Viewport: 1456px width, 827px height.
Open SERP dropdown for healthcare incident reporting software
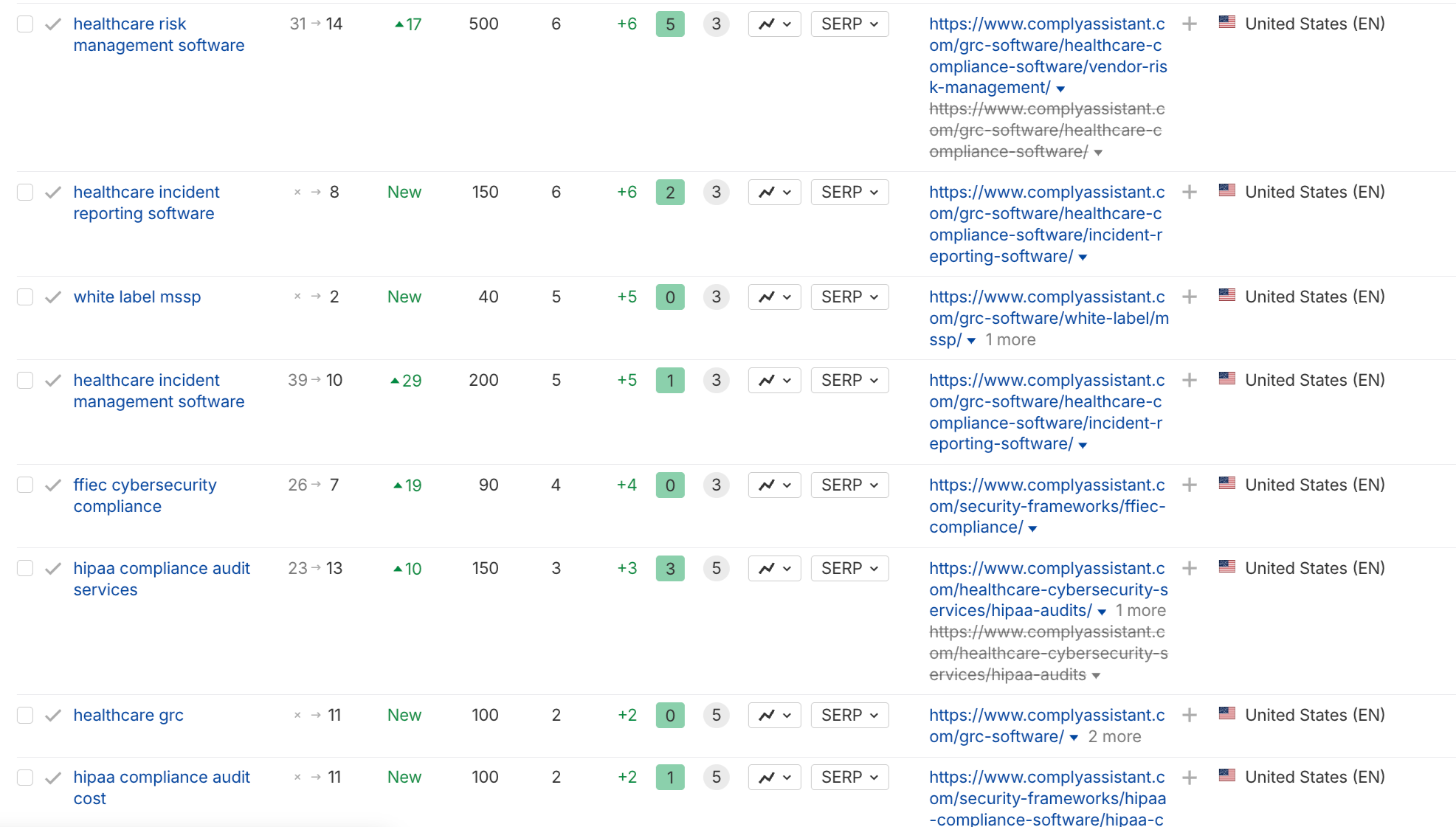click(849, 193)
